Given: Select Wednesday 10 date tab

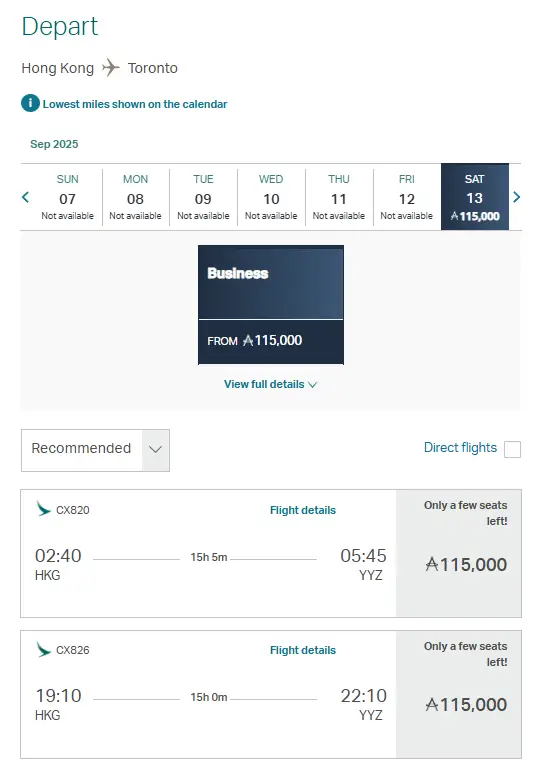Looking at the screenshot, I should [x=271, y=197].
